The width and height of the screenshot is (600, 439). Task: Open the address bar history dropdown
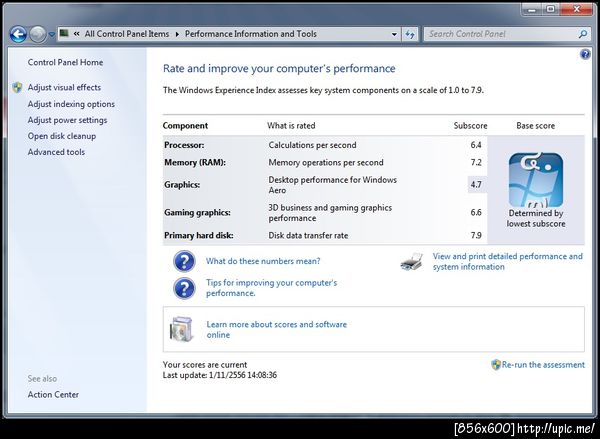(x=394, y=34)
